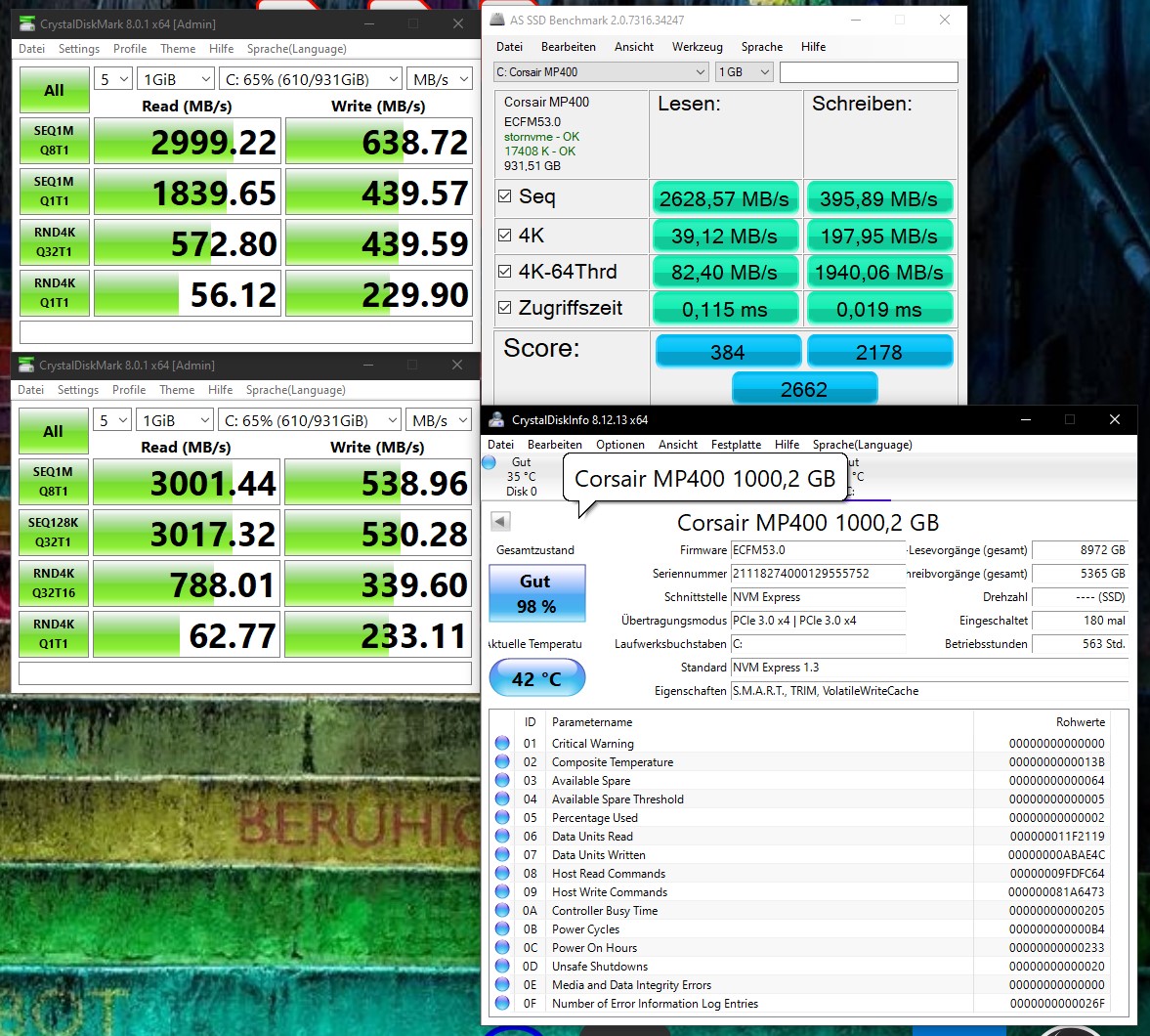Select Disk 0 blue health indicator at 35 °C
Image resolution: width=1150 pixels, height=1036 pixels.
490,462
